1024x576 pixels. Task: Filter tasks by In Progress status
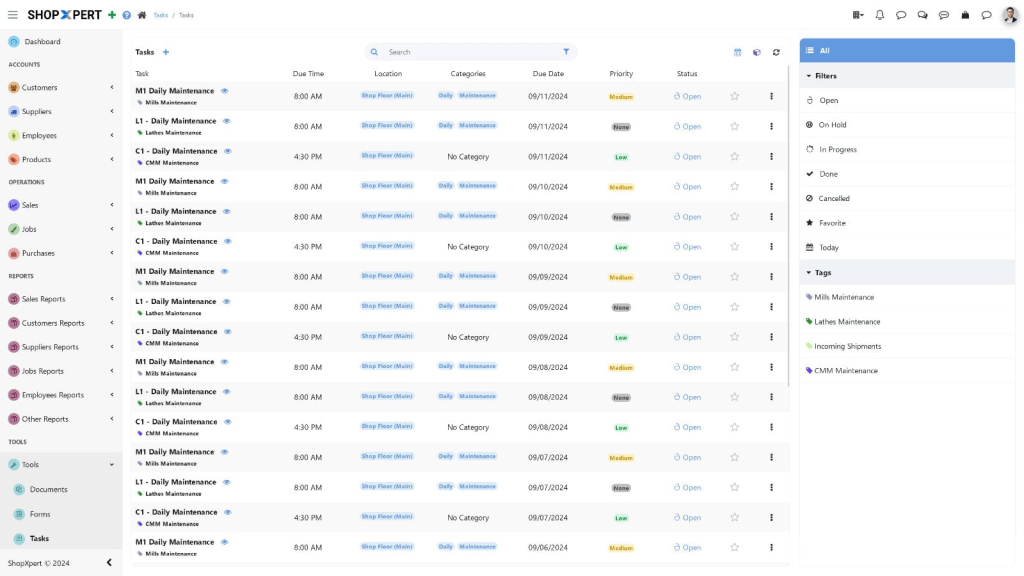pos(907,150)
